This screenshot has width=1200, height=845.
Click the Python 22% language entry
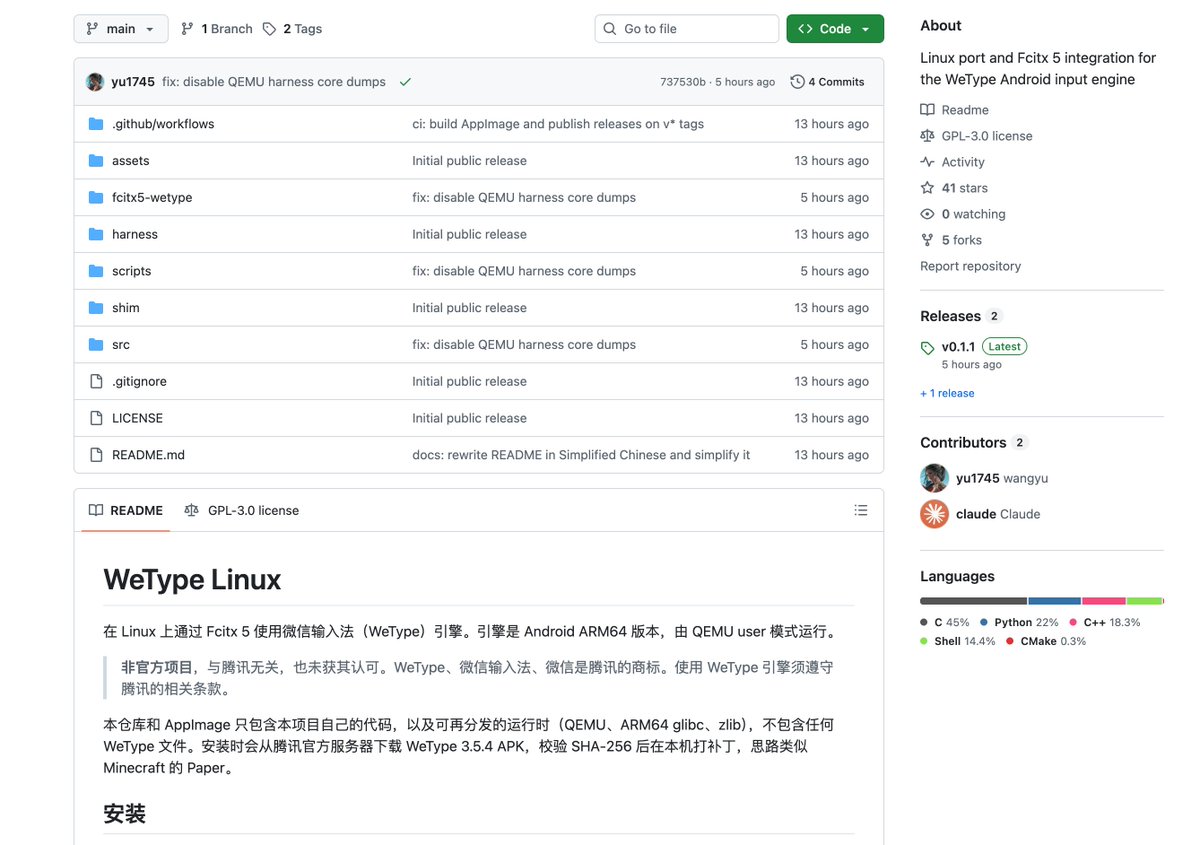pyautogui.click(x=1020, y=622)
